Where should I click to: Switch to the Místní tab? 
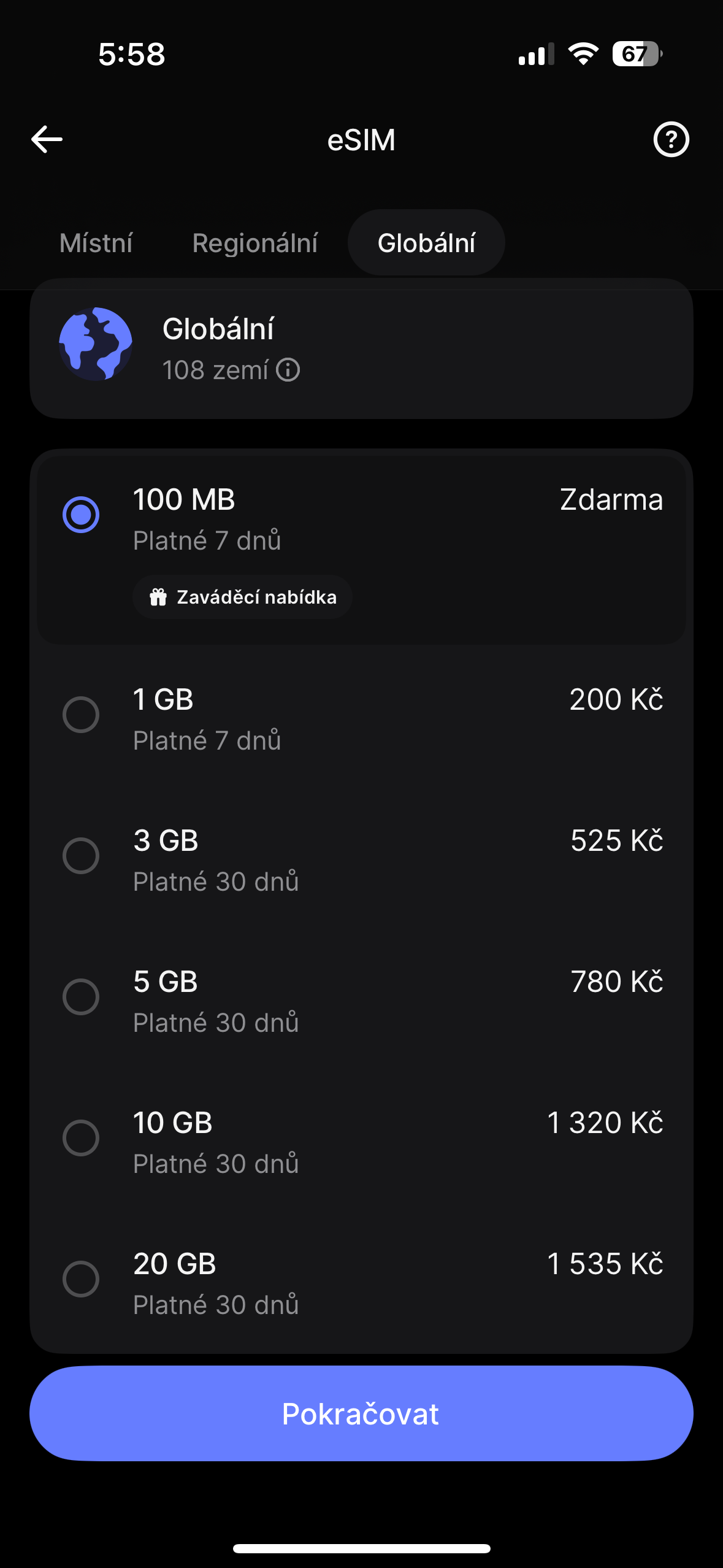pos(96,243)
